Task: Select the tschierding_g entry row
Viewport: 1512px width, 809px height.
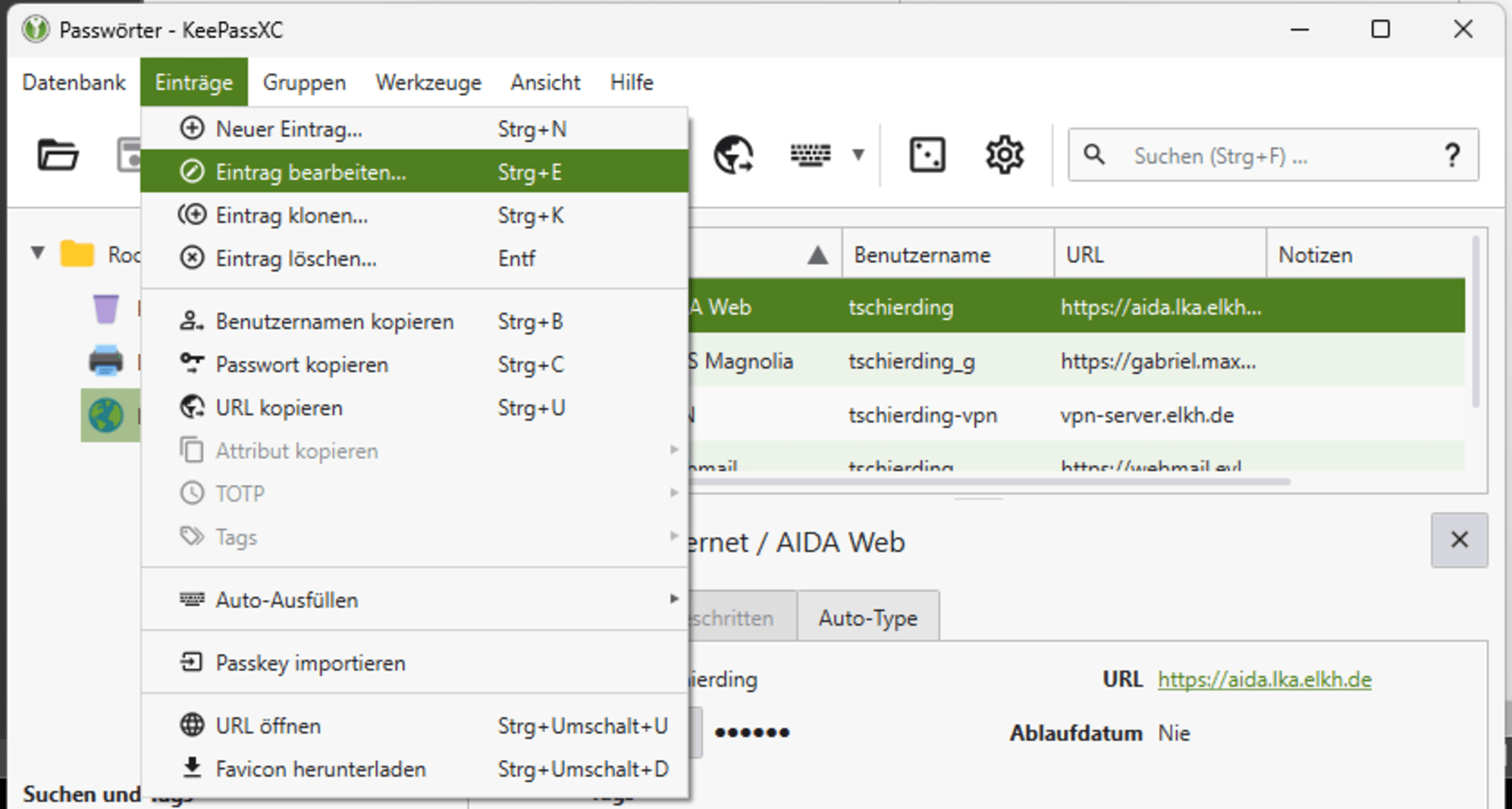Action: point(1077,361)
